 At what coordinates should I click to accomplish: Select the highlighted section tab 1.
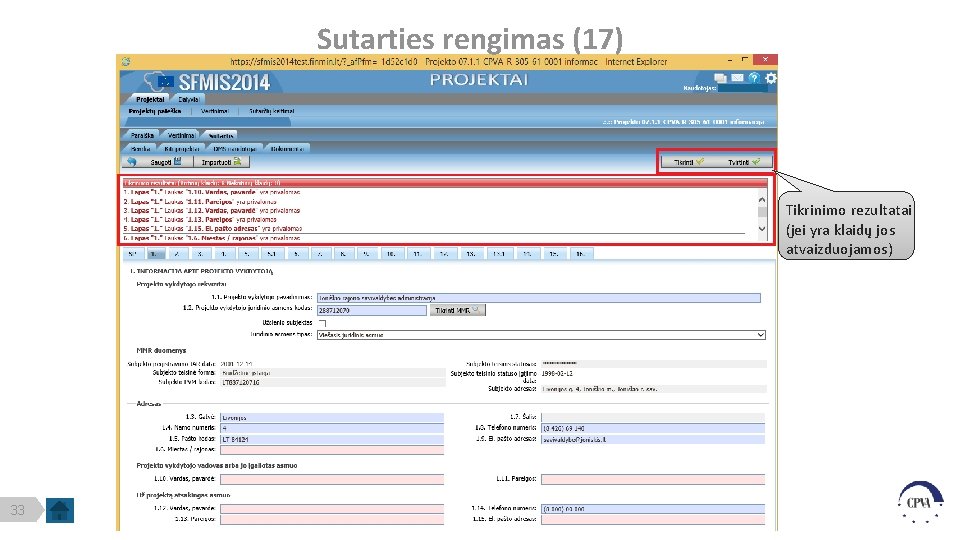[x=154, y=253]
